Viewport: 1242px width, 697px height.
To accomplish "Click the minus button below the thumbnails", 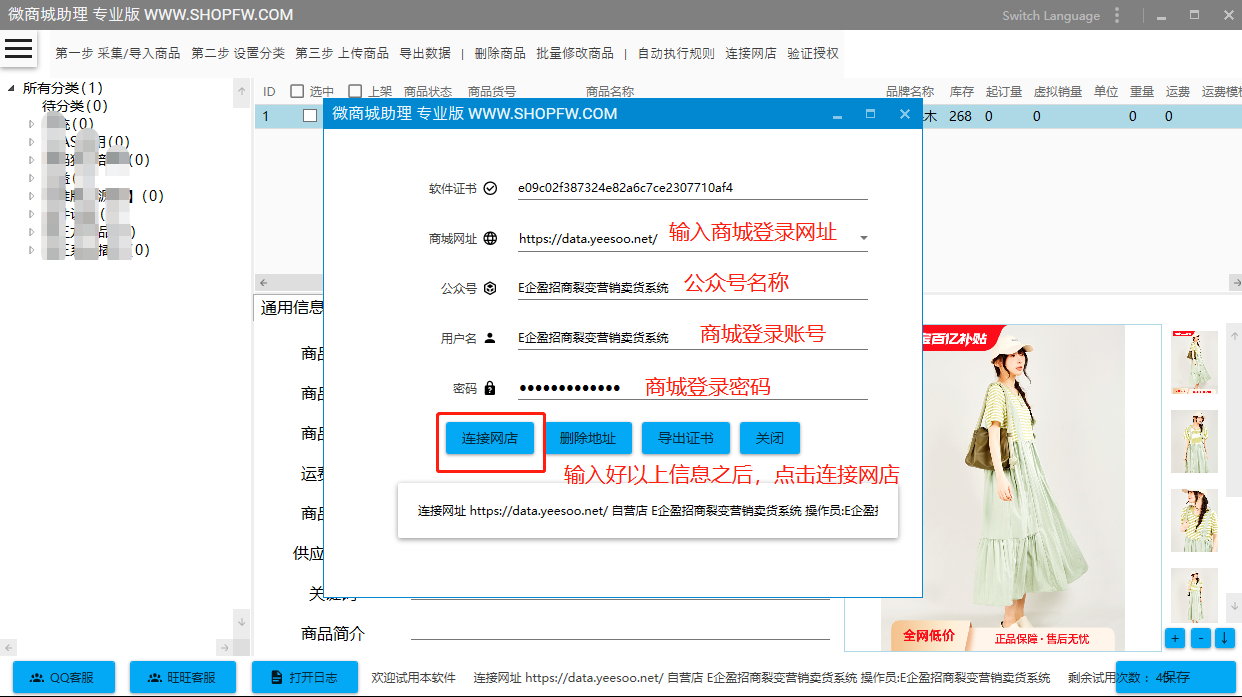I will pyautogui.click(x=1200, y=637).
